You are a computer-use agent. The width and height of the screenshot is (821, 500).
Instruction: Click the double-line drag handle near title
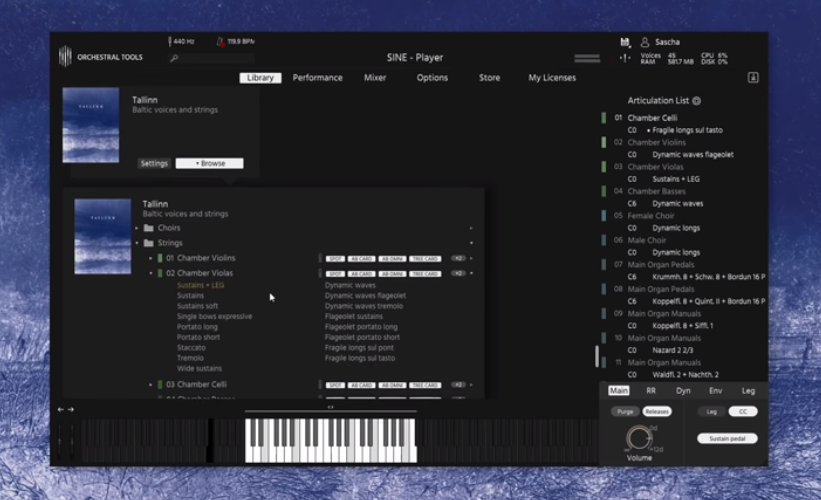(587, 59)
